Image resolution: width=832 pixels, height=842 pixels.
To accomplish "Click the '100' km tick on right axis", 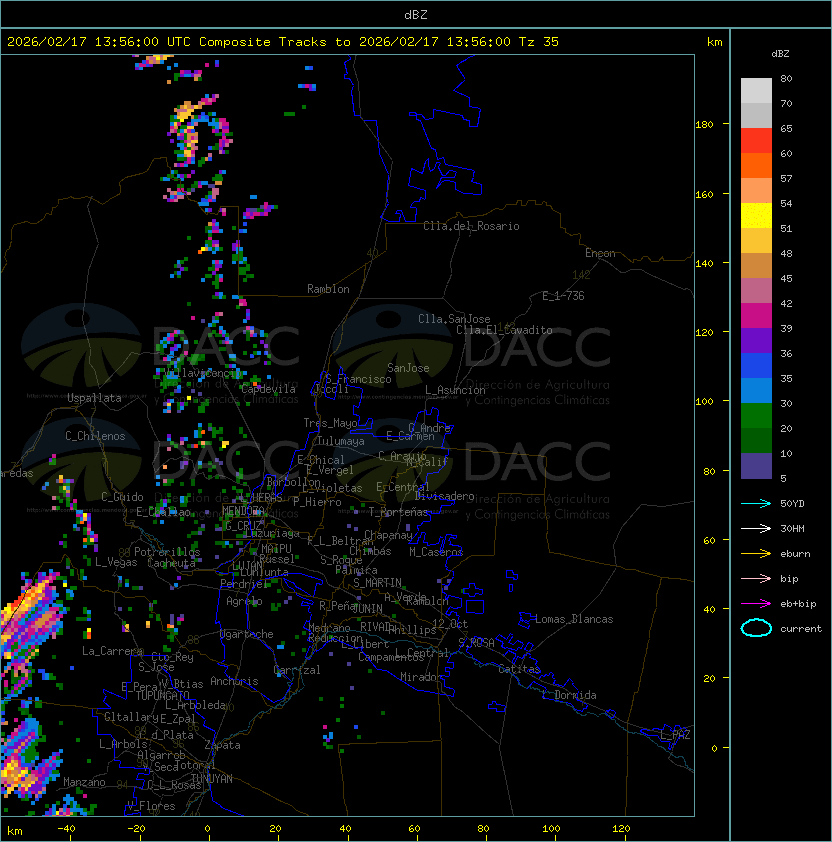I will pyautogui.click(x=704, y=401).
